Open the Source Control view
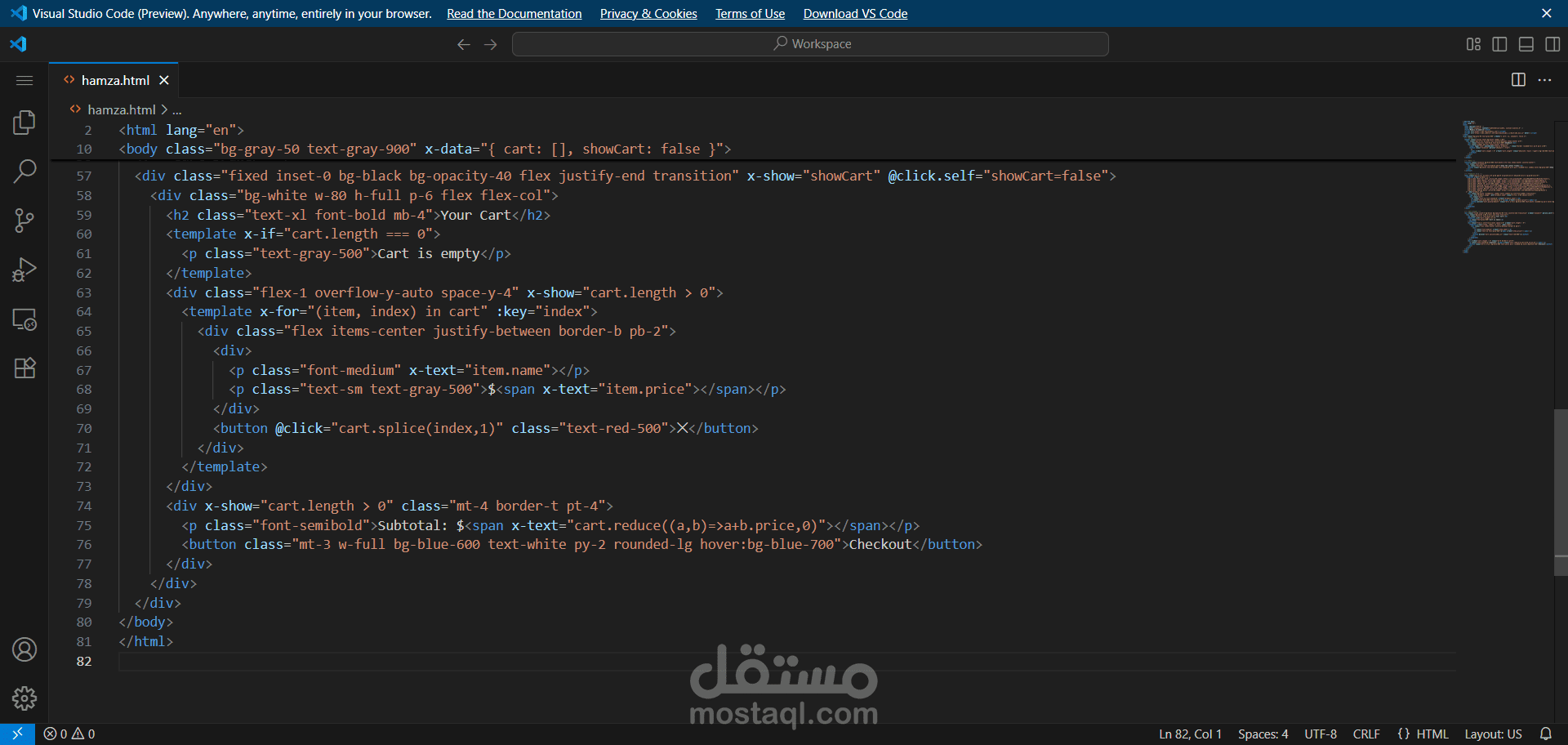The image size is (1568, 745). tap(24, 221)
